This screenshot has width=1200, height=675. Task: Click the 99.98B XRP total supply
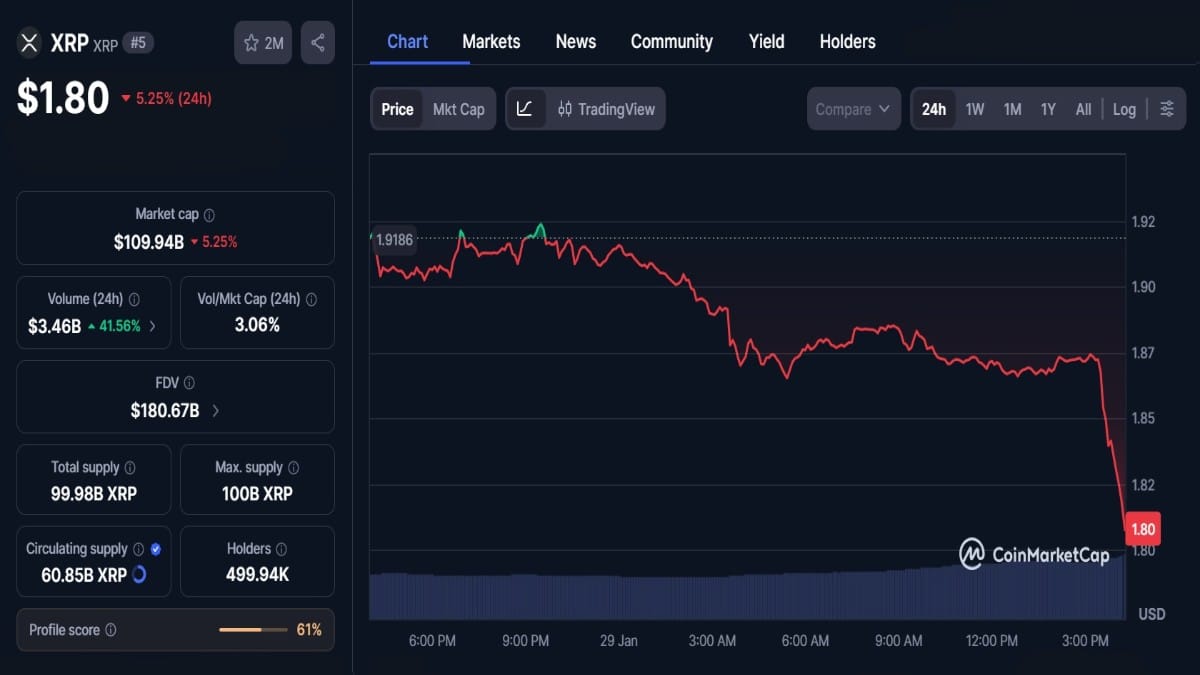[94, 493]
